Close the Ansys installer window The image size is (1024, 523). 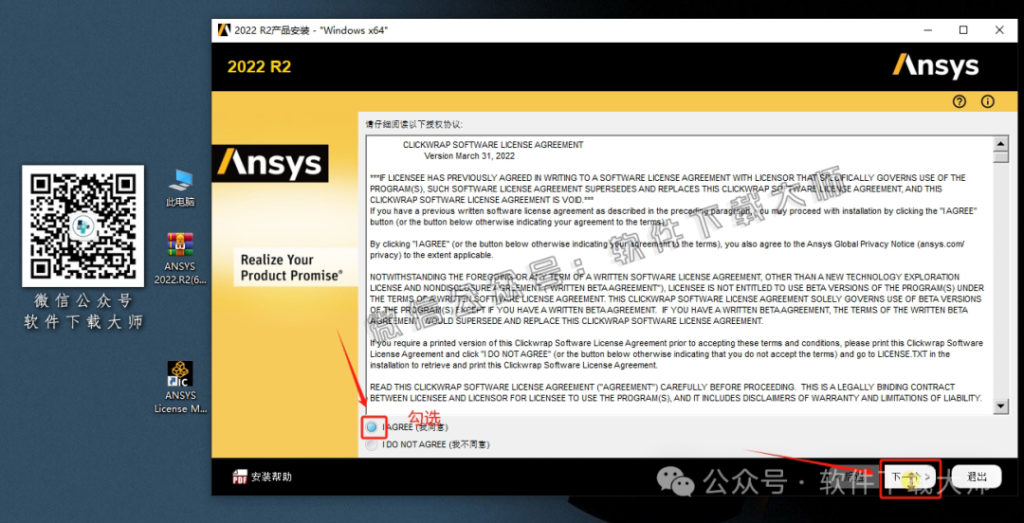click(999, 30)
